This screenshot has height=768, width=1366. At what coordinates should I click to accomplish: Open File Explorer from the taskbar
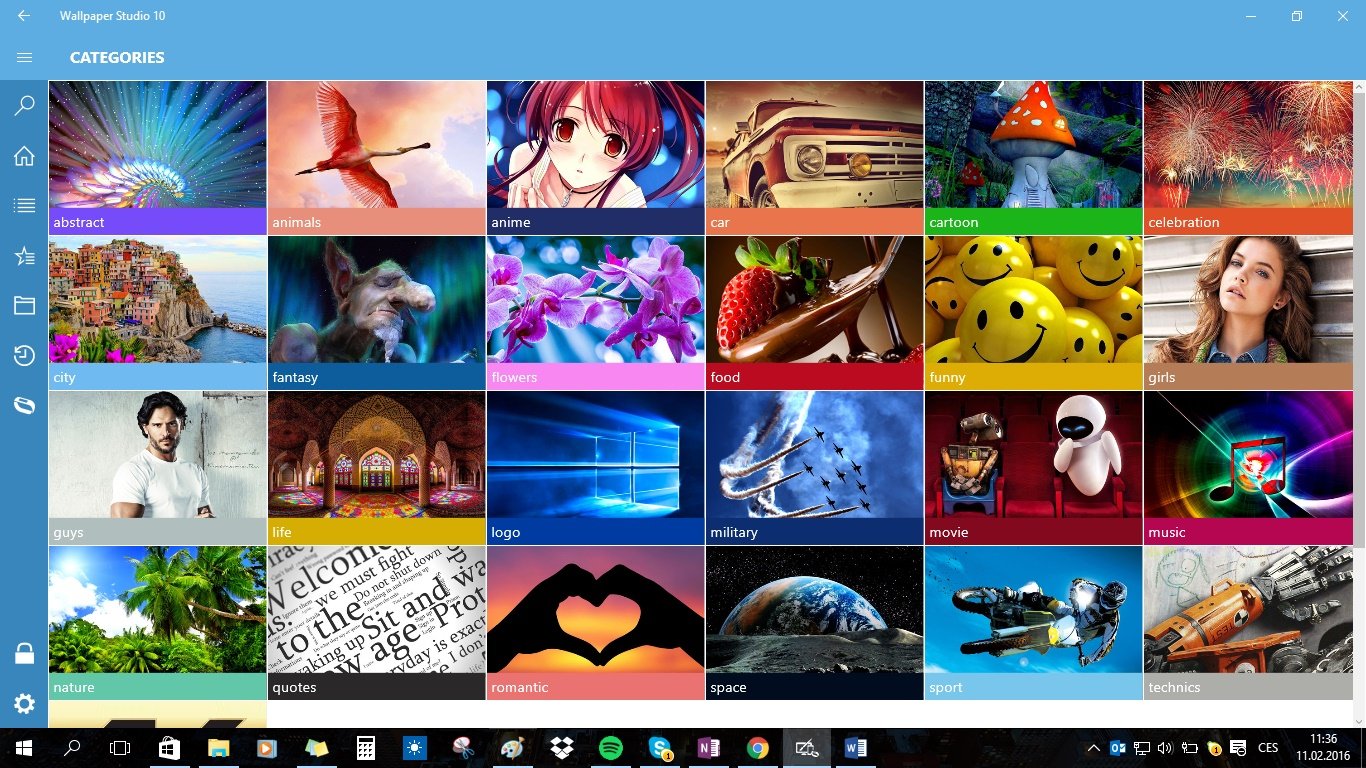tap(218, 748)
